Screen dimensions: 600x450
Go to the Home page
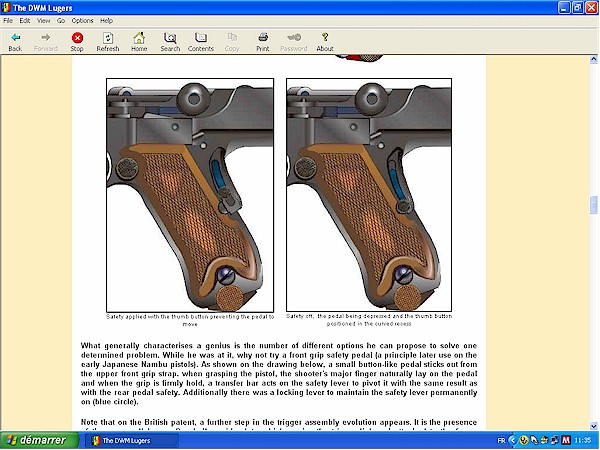139,42
